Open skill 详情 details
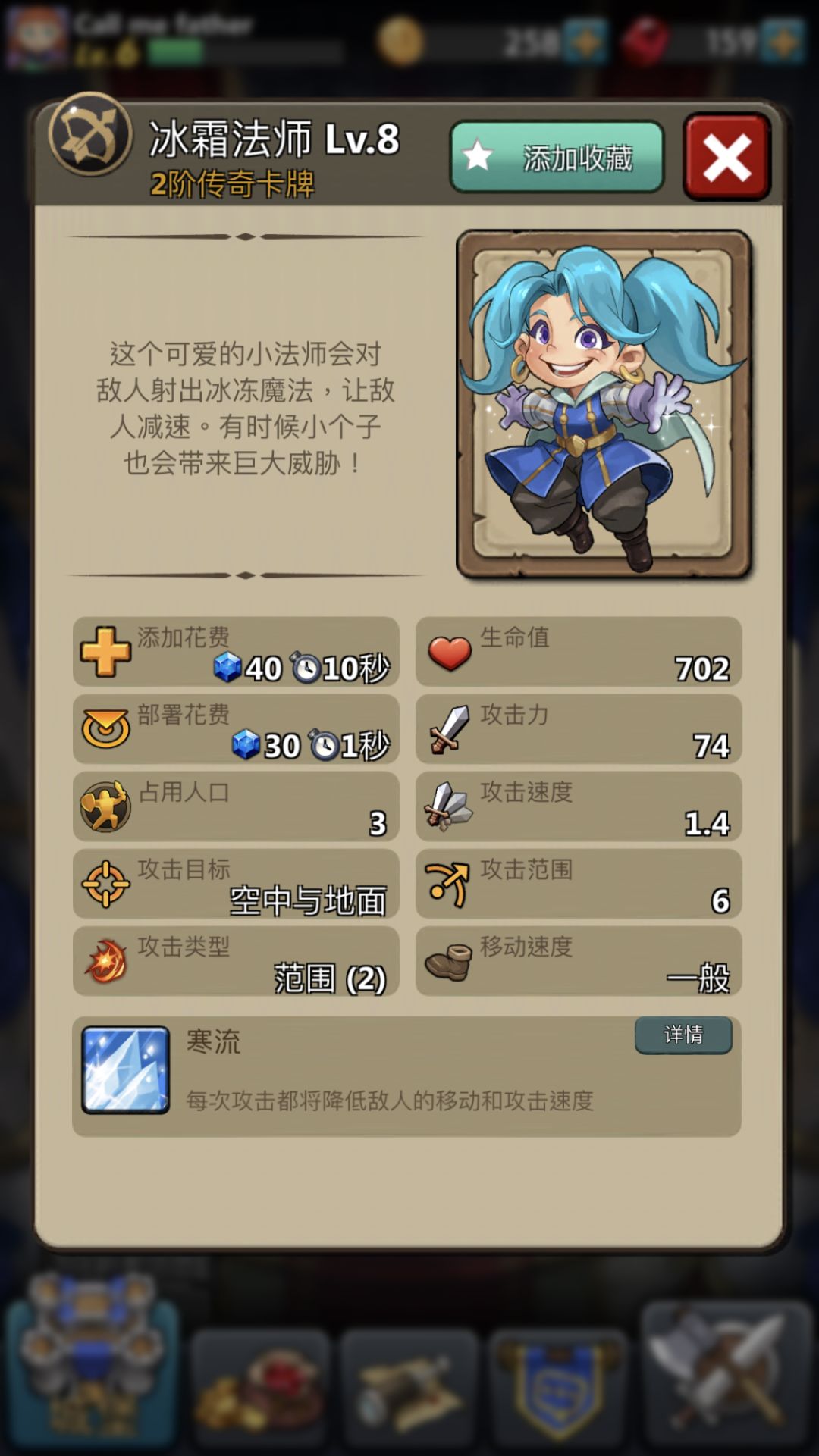819x1456 pixels. [x=683, y=1035]
